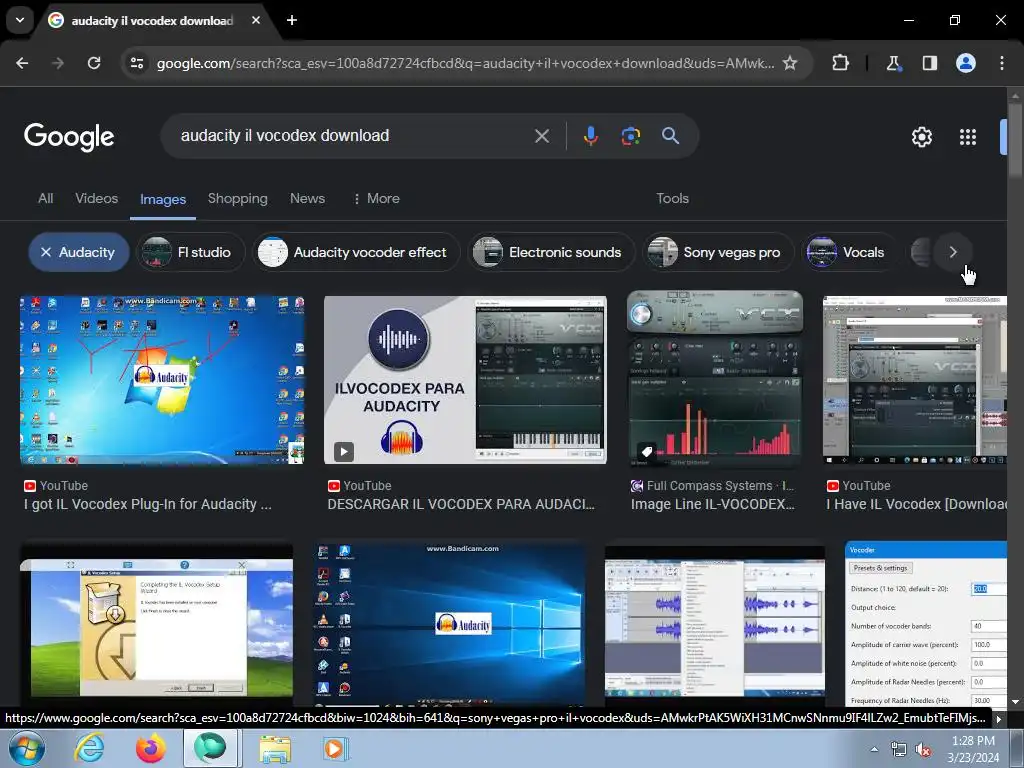Search by image with Google Lens
Image resolution: width=1024 pixels, height=768 pixels.
pyautogui.click(x=630, y=136)
